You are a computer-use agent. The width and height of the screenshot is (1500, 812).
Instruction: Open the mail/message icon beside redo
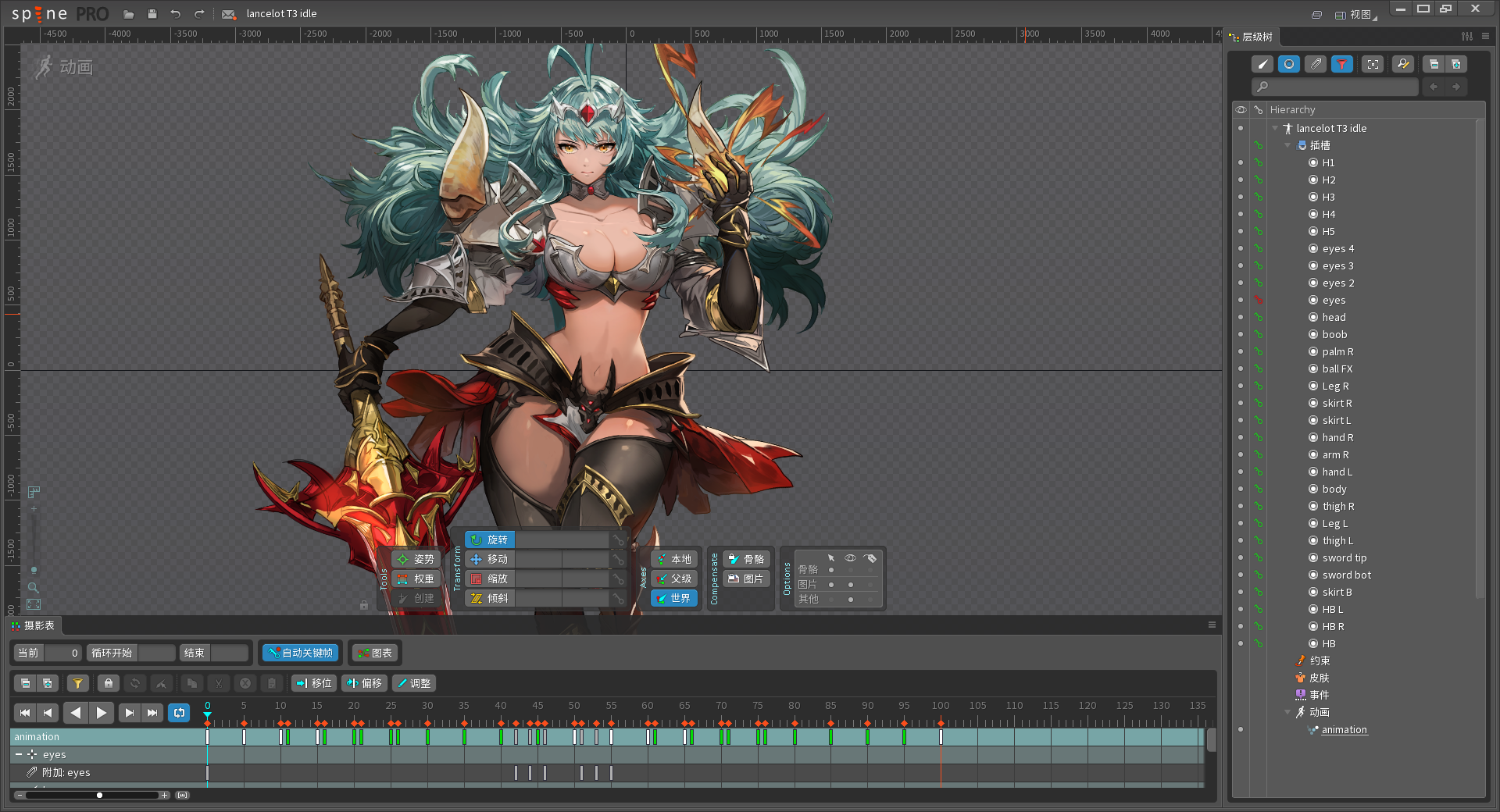tap(228, 14)
